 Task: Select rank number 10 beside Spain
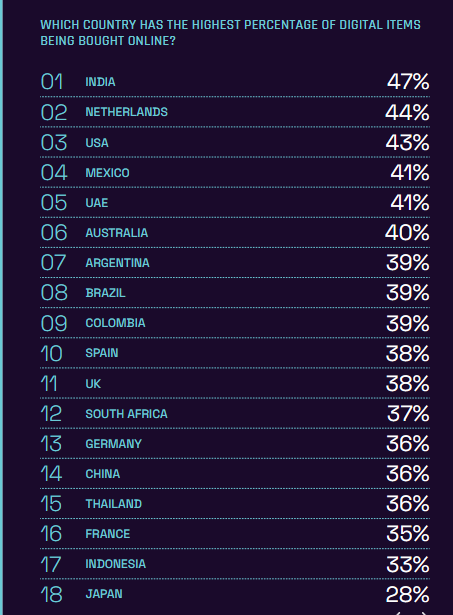tap(51, 353)
